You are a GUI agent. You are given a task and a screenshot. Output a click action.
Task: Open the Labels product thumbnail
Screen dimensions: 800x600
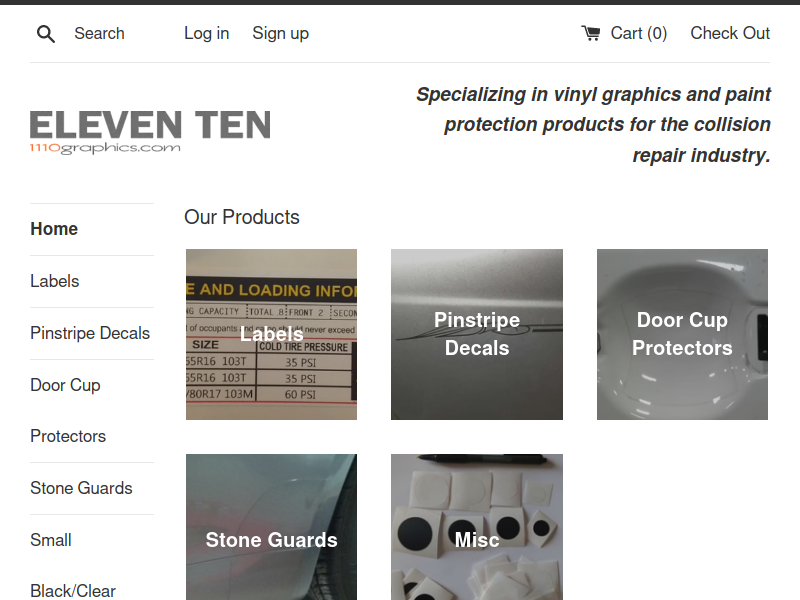271,335
